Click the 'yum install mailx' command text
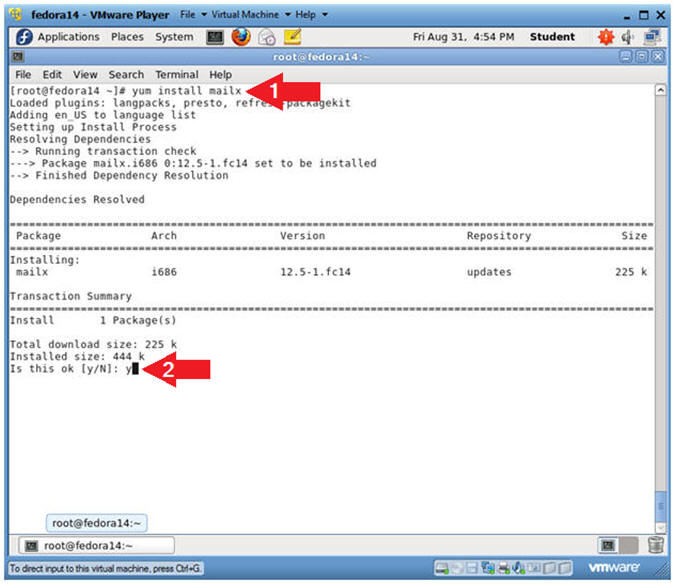 186,91
